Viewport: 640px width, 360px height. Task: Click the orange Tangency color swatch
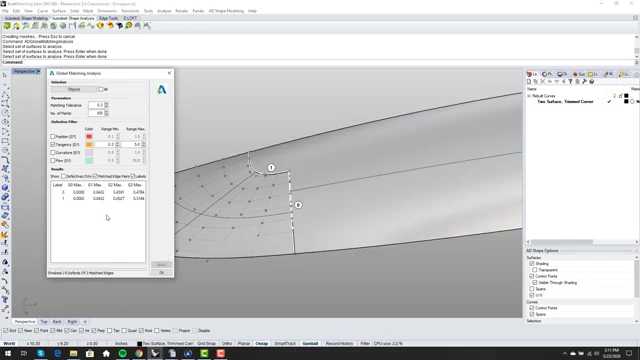click(x=89, y=144)
